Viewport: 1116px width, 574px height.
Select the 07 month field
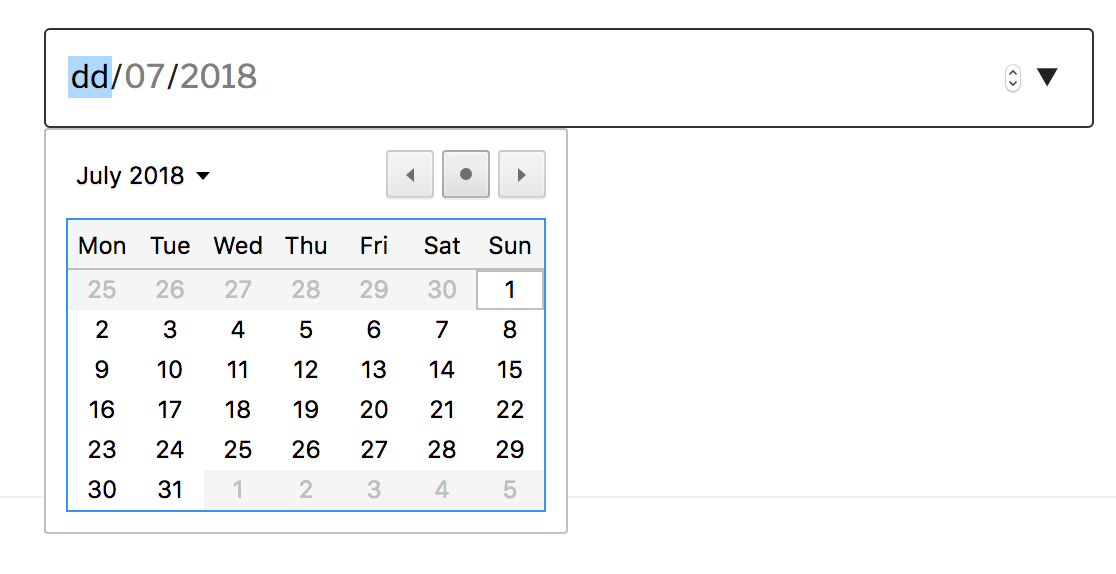144,77
